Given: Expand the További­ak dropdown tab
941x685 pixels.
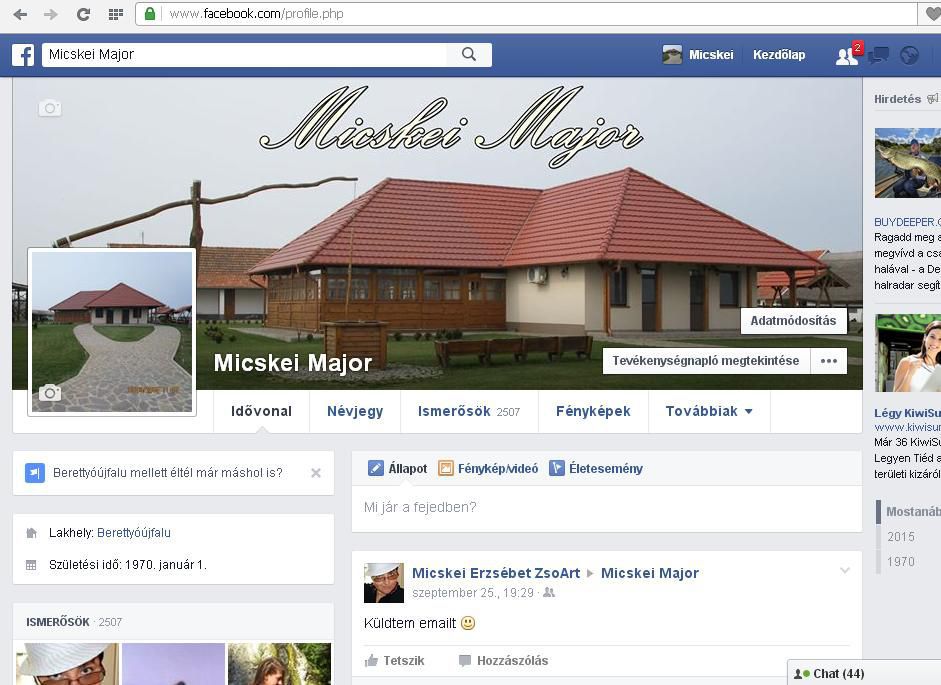Looking at the screenshot, I should click(x=709, y=411).
